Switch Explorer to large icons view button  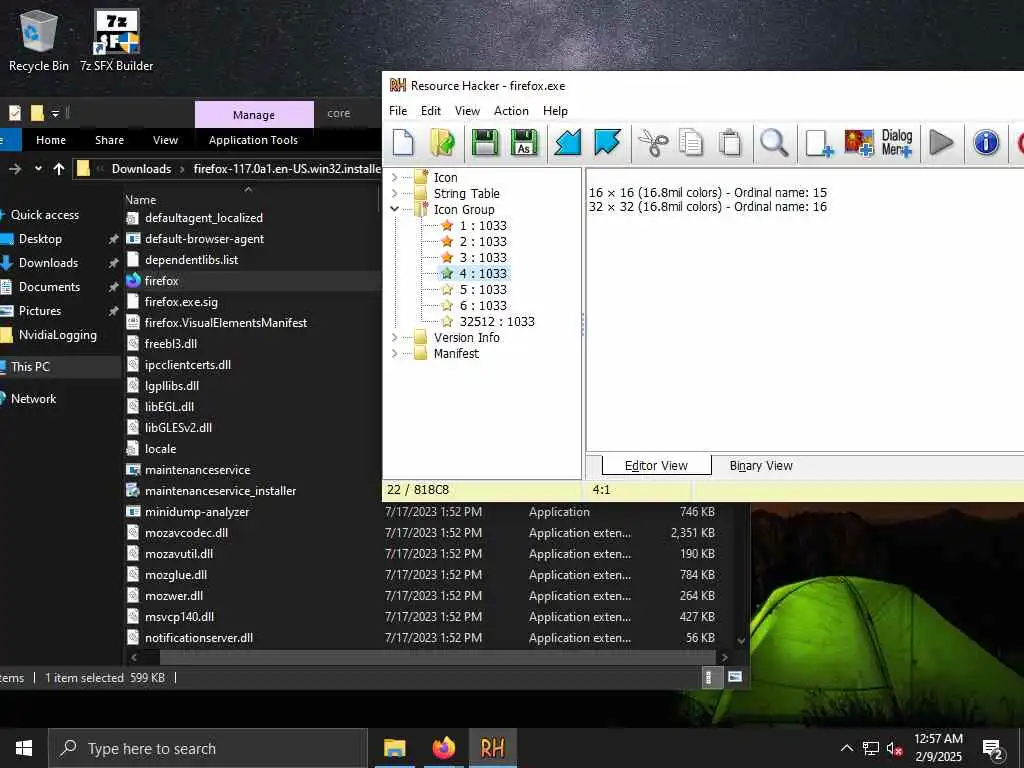click(735, 677)
